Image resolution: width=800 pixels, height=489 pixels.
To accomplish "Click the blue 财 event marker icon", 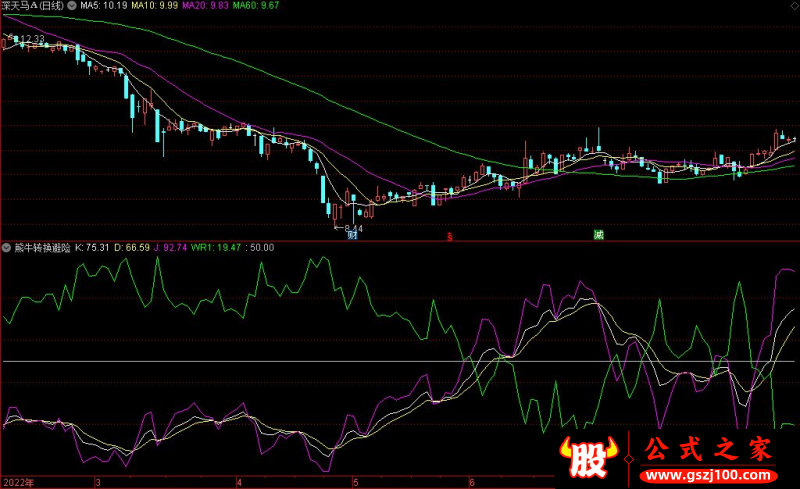I will pos(352,236).
